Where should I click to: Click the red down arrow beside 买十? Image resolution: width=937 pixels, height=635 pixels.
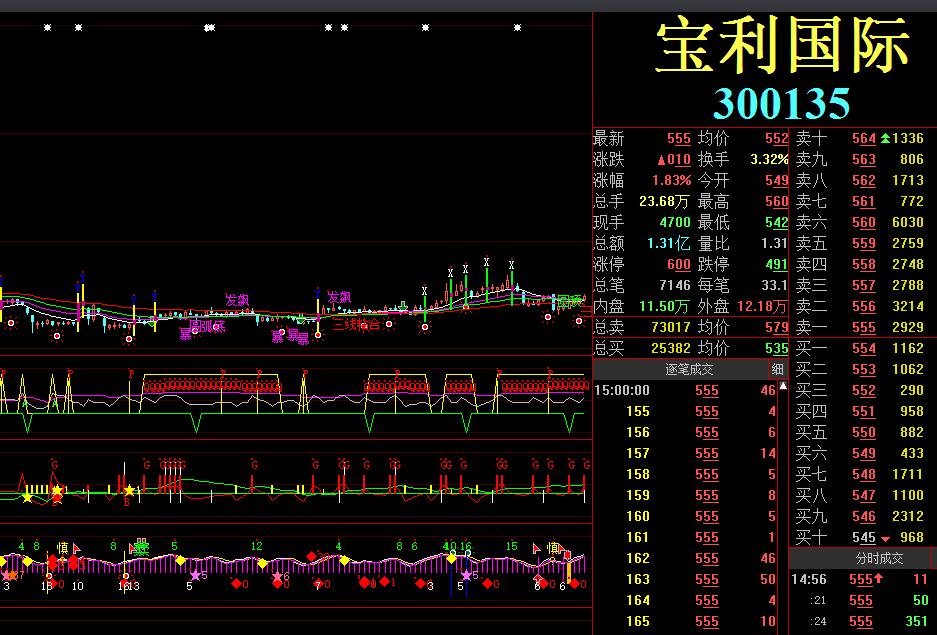click(x=885, y=538)
